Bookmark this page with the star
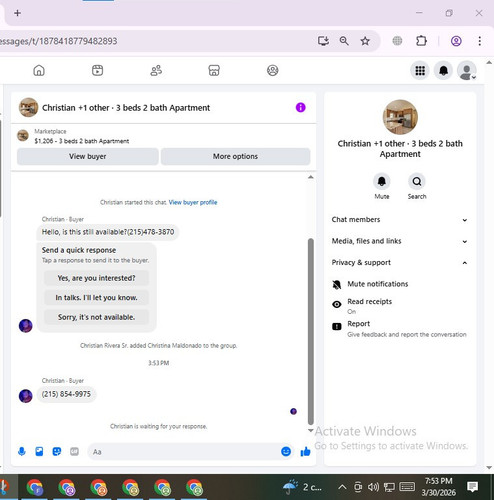Image resolution: width=494 pixels, height=500 pixels. pos(365,41)
